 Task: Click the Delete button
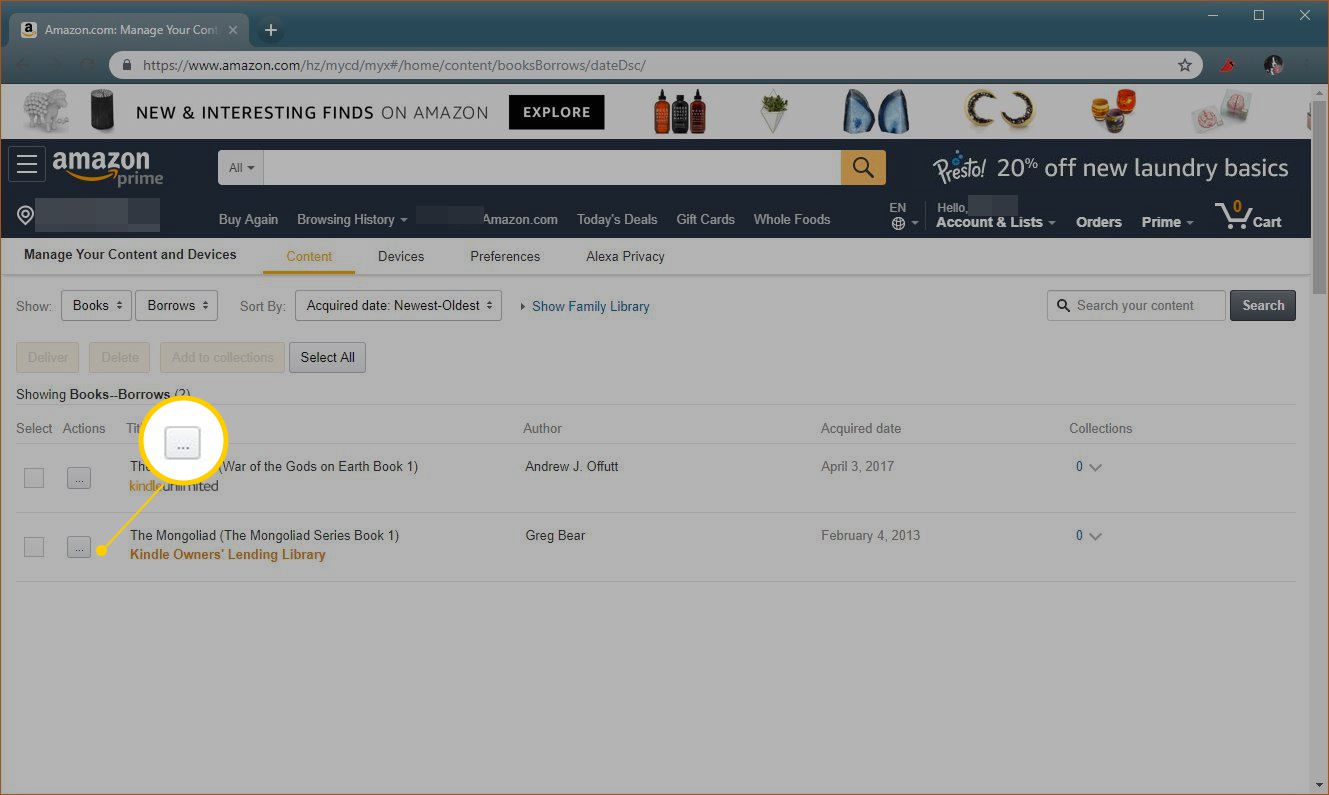click(120, 357)
